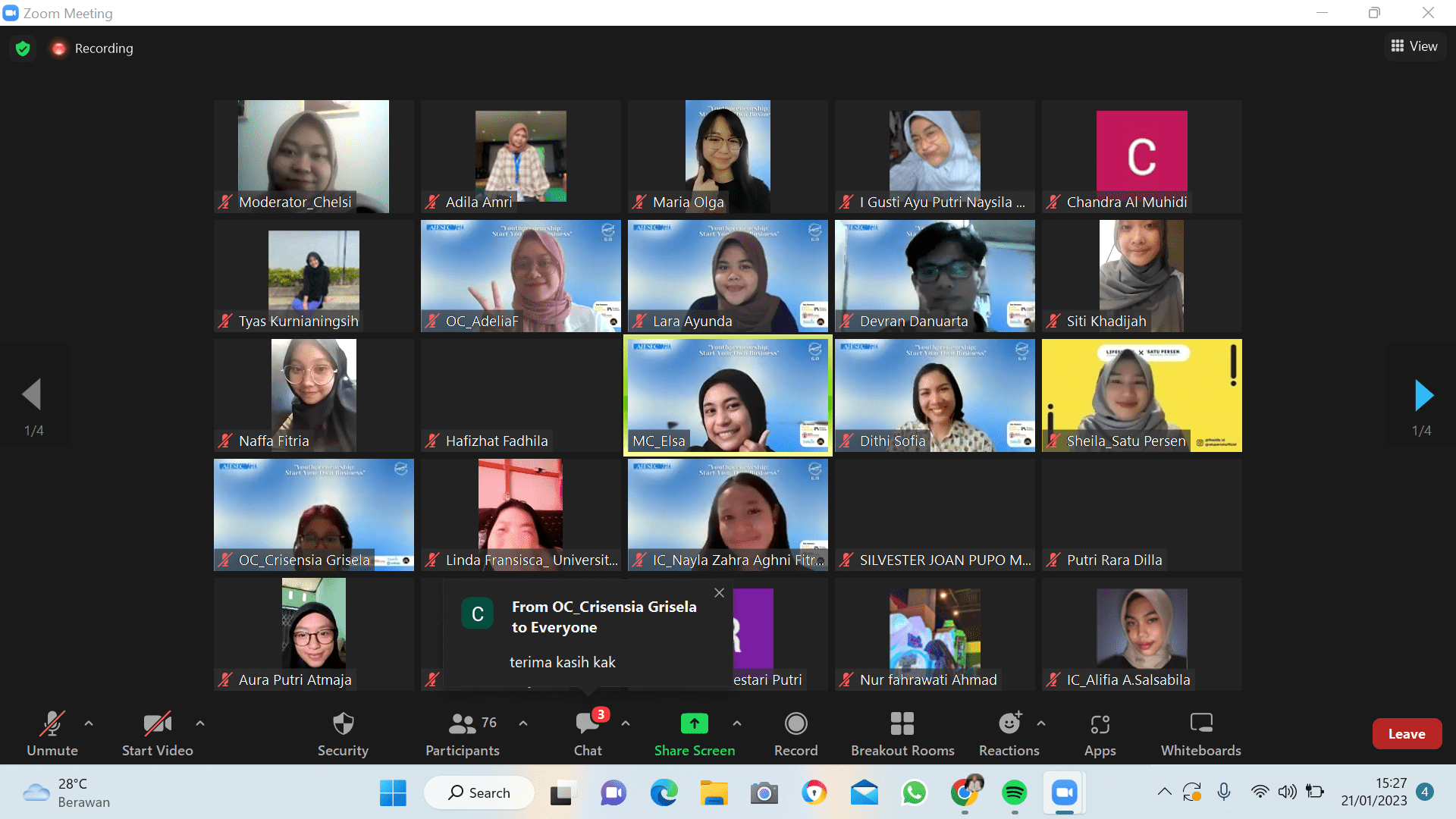Viewport: 1456px width, 819px height.
Task: Leave the meeting
Action: coord(1406,733)
